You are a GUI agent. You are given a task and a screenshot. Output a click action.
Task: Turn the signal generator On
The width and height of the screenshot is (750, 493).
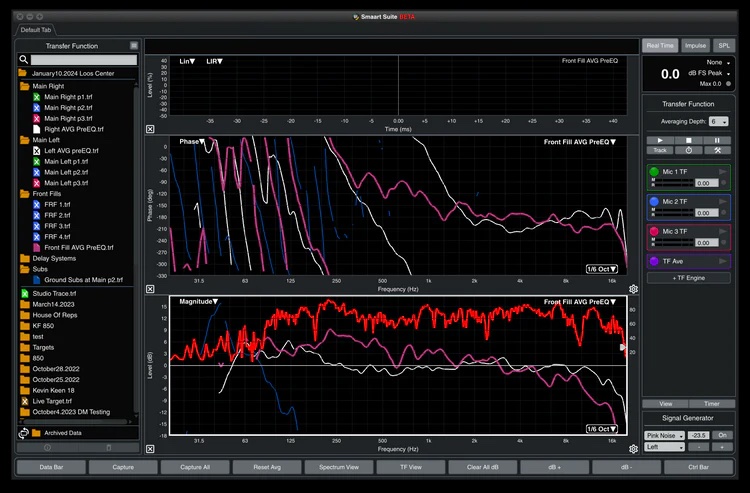(x=721, y=435)
